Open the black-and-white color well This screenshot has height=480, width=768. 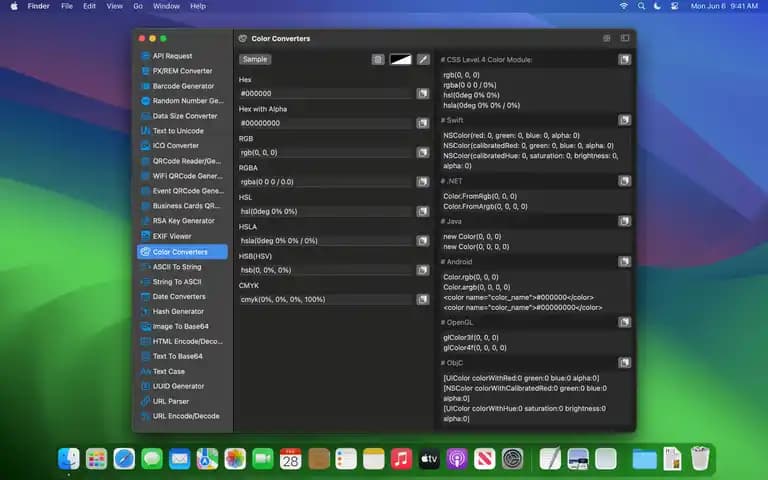[401, 59]
